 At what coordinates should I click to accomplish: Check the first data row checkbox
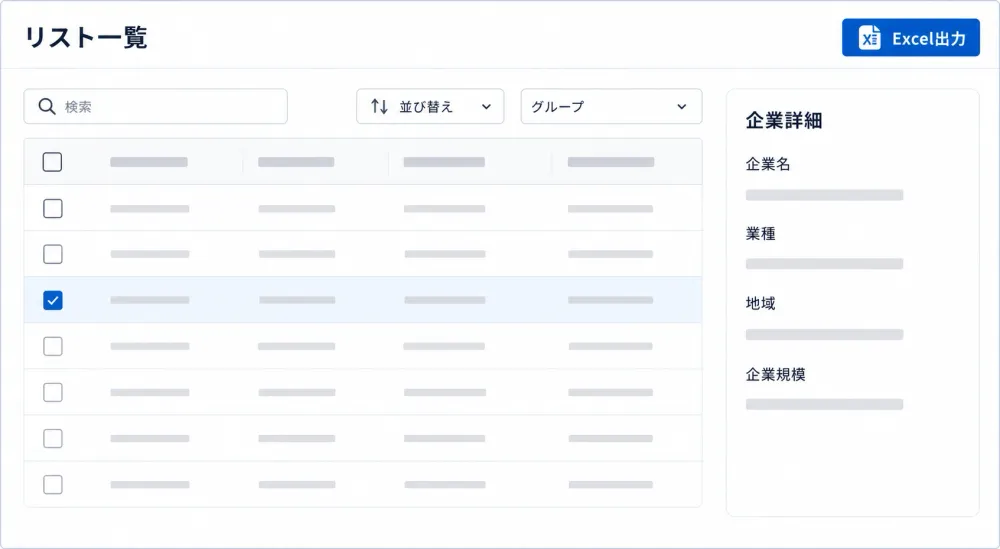(52, 209)
